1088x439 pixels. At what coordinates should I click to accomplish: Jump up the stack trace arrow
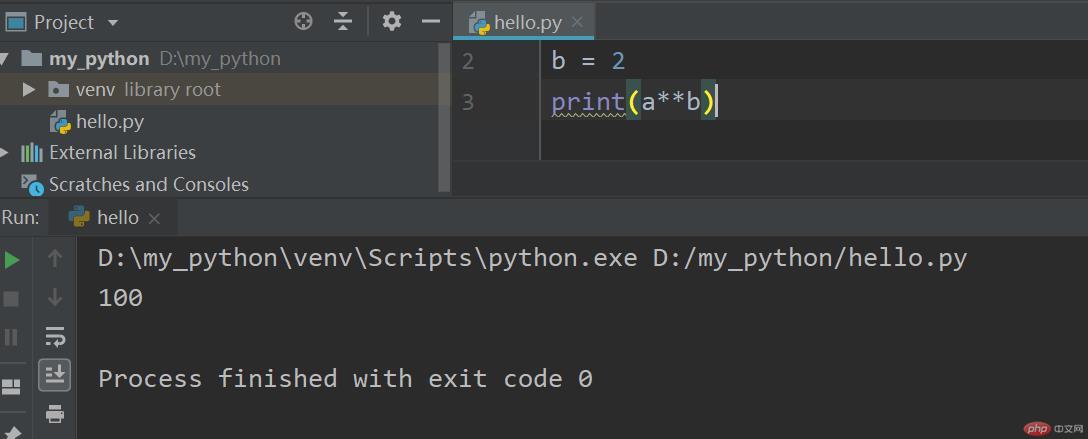point(55,260)
